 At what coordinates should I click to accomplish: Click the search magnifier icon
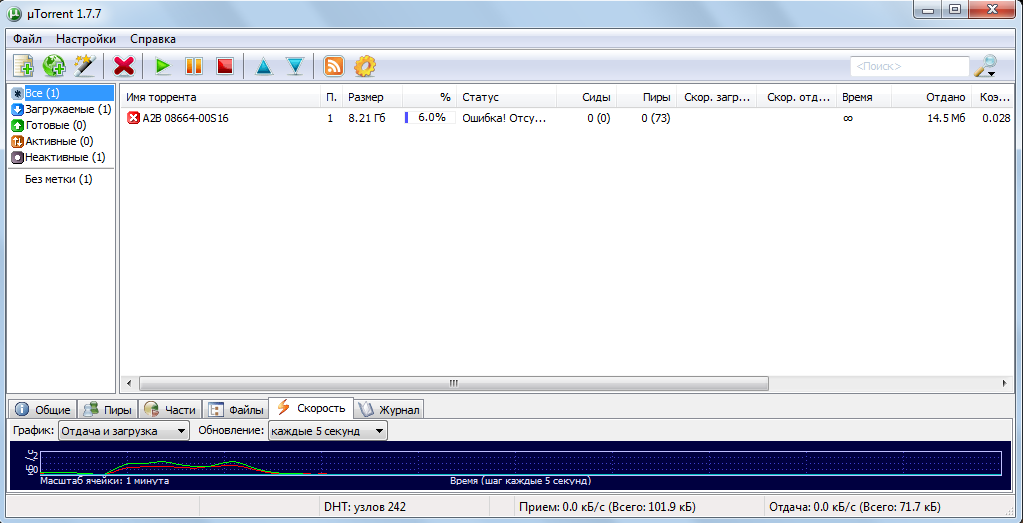(x=985, y=66)
